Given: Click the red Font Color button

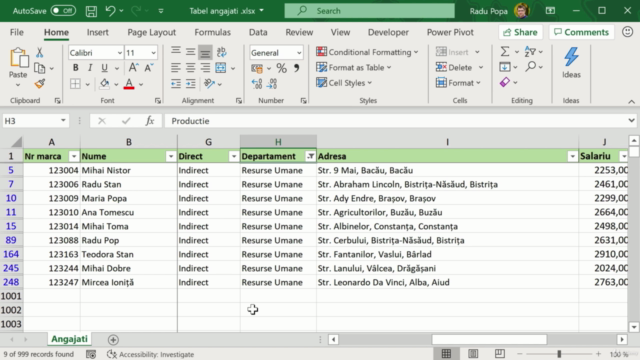Looking at the screenshot, I should [129, 84].
